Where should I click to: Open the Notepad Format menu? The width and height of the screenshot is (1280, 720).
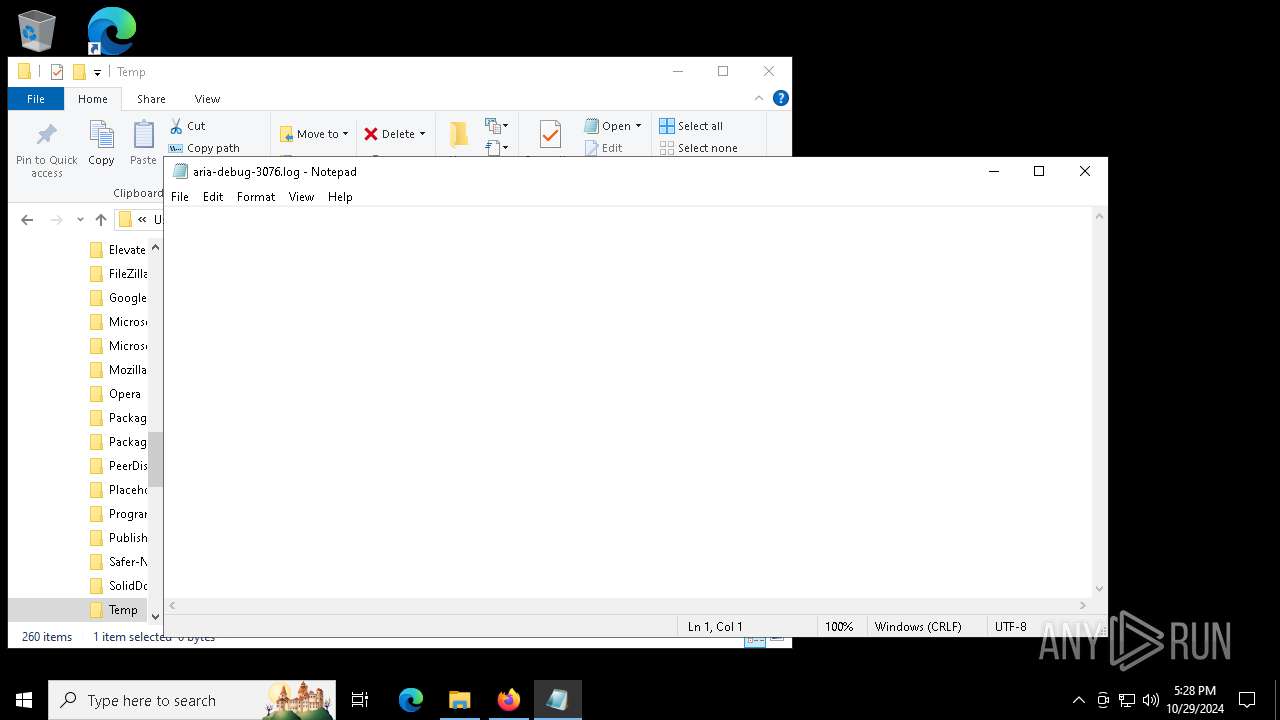(x=256, y=197)
